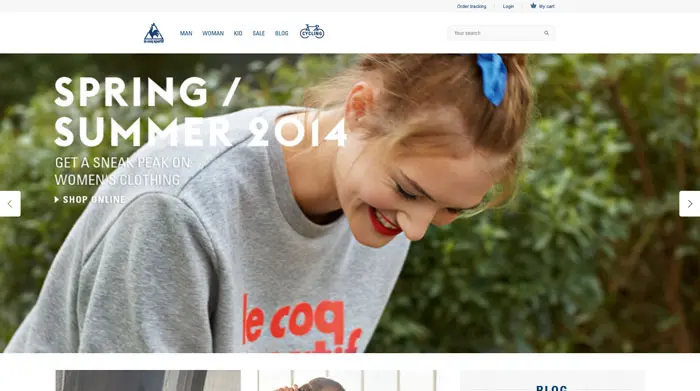Click the Login link

(x=508, y=6)
